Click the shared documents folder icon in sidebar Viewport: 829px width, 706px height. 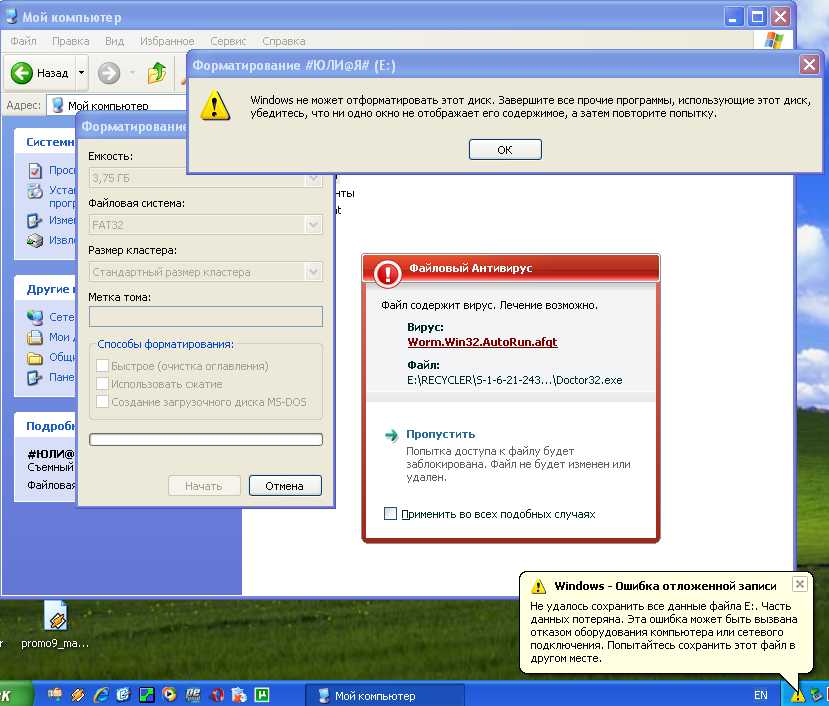35,358
